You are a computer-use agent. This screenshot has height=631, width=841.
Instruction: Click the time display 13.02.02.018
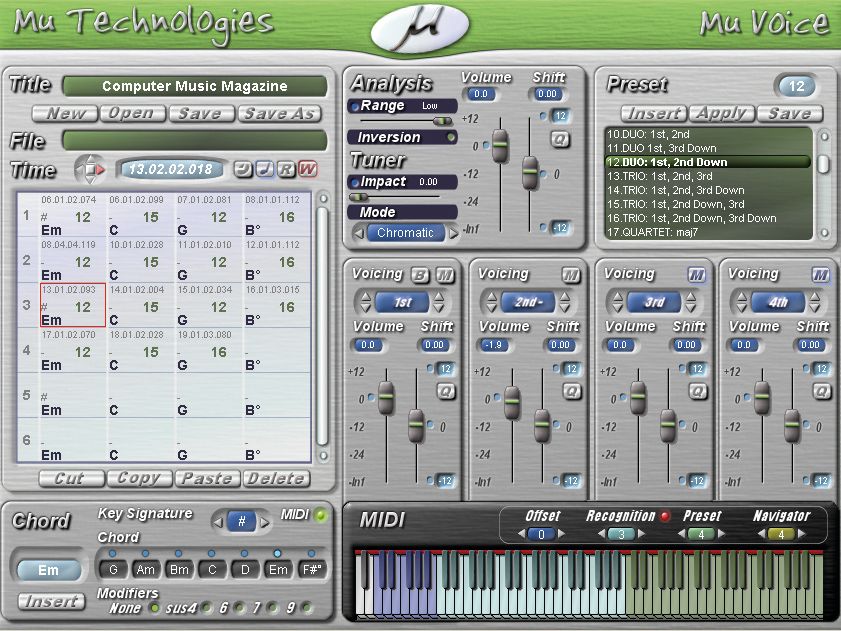pyautogui.click(x=171, y=170)
